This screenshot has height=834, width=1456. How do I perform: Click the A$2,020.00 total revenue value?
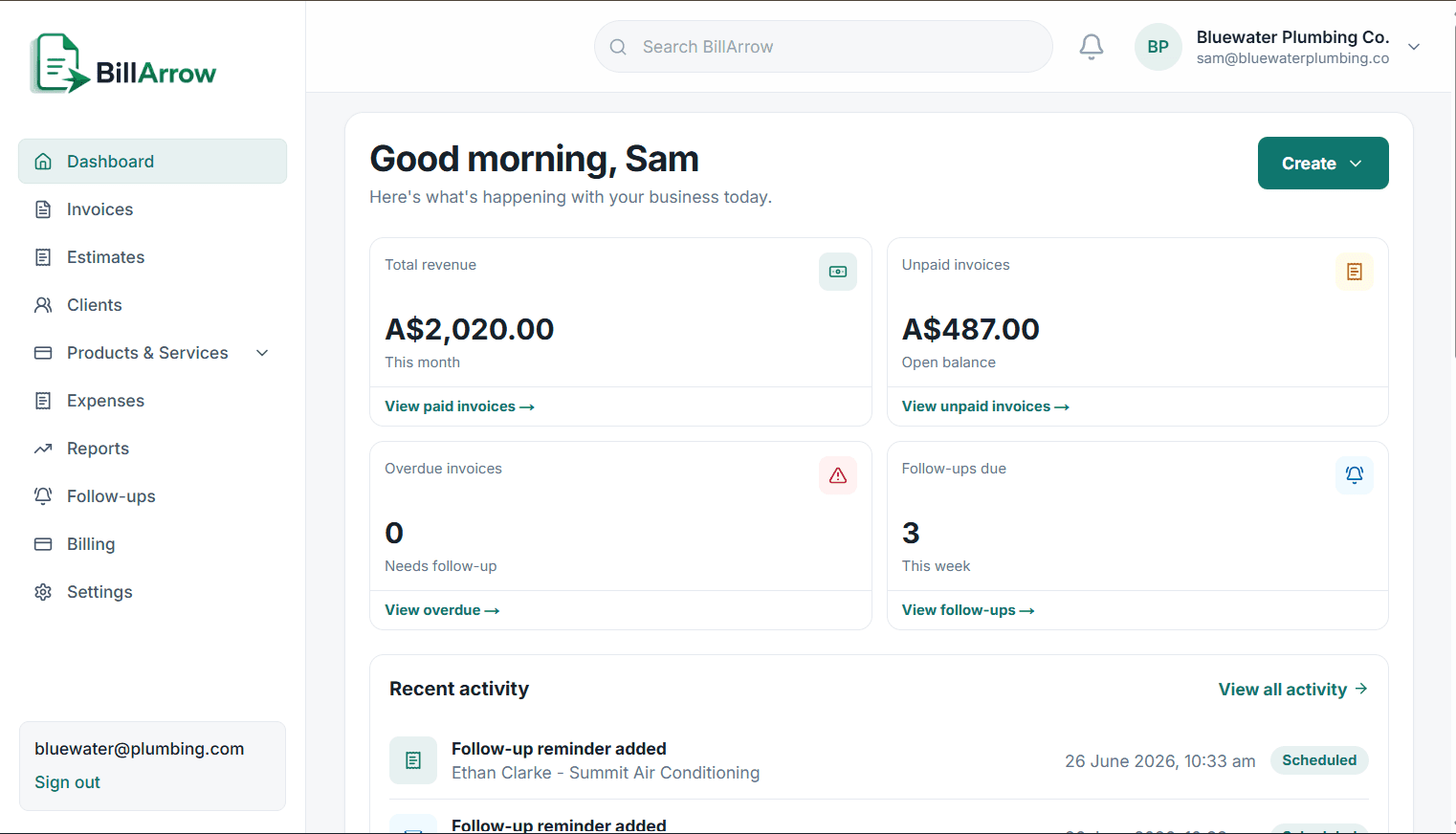pyautogui.click(x=470, y=329)
